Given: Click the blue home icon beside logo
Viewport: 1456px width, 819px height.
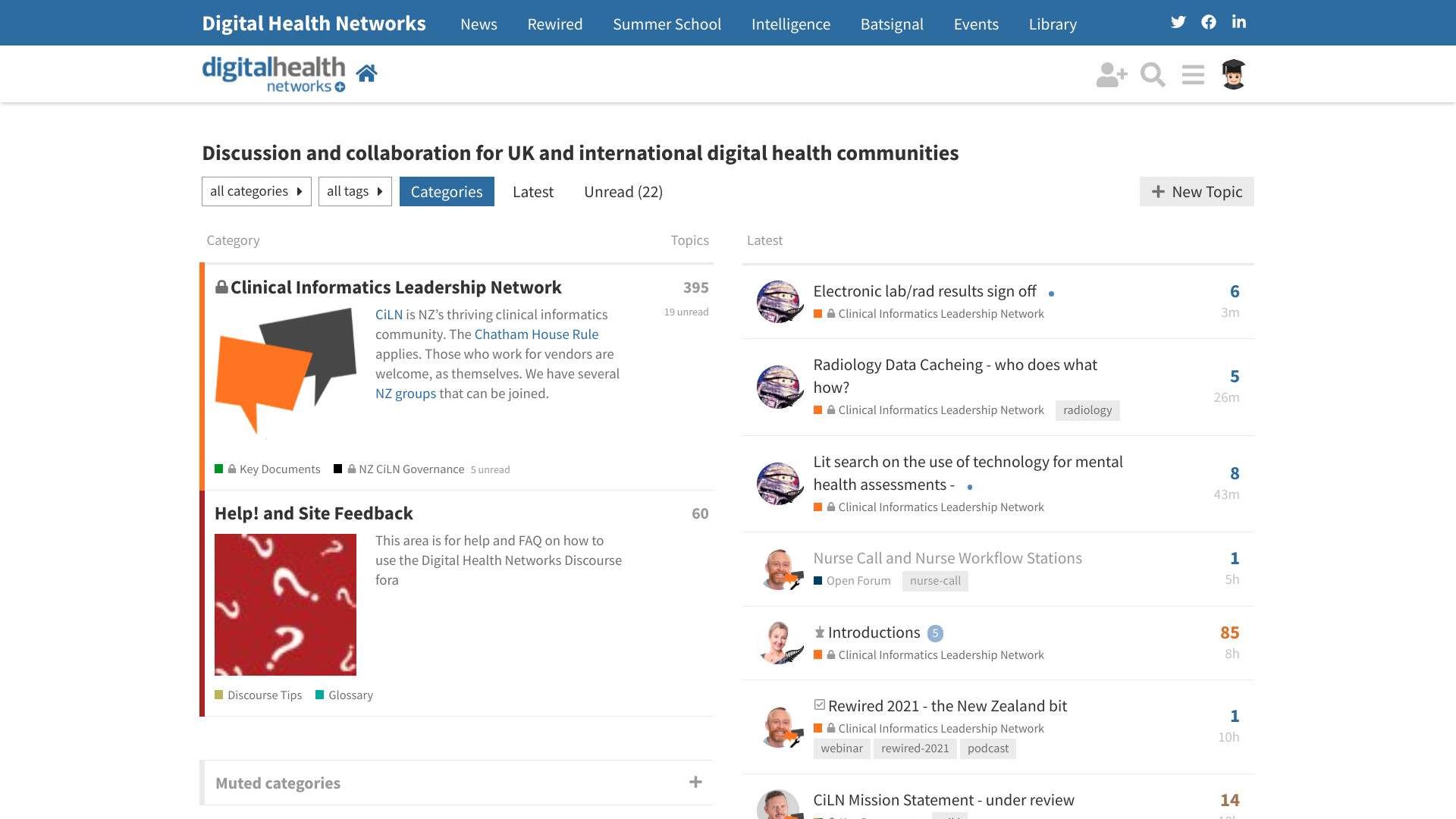Looking at the screenshot, I should [366, 74].
